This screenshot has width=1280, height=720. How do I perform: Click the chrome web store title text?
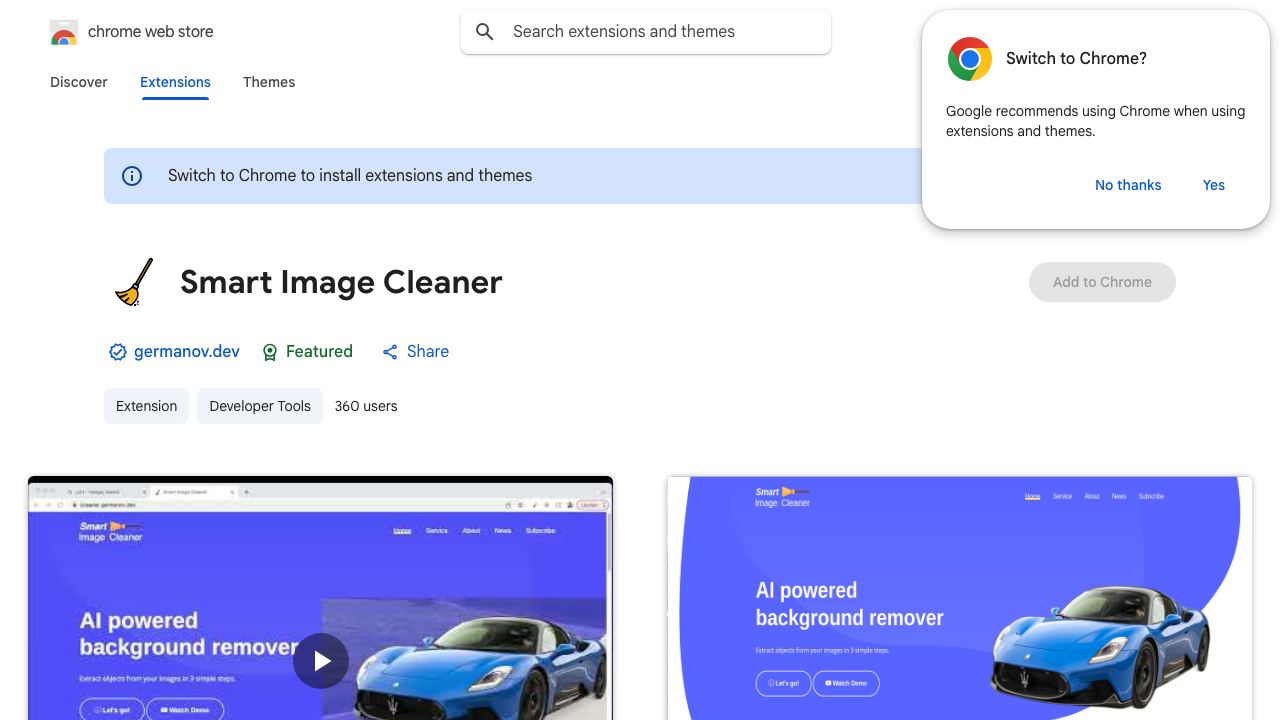point(151,32)
